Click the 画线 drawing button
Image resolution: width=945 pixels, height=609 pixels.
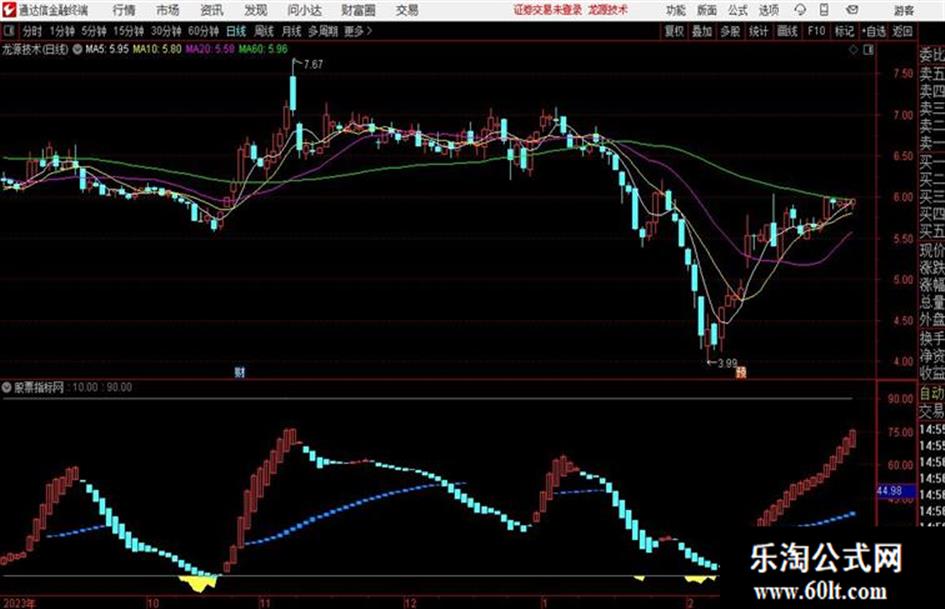[787, 31]
